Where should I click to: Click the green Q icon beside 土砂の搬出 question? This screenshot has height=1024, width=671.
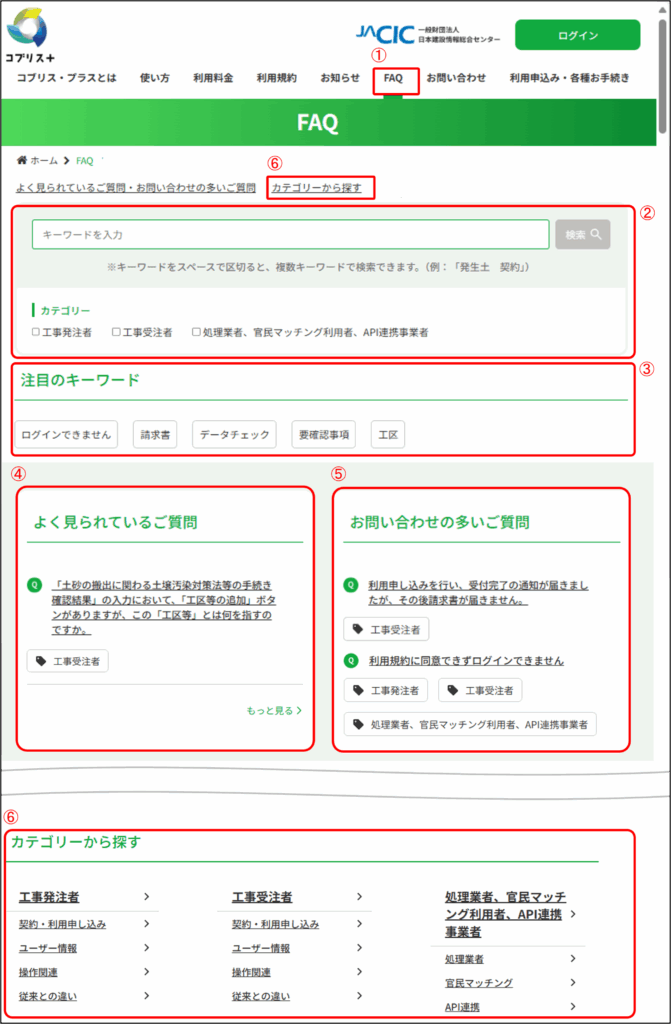point(35,584)
